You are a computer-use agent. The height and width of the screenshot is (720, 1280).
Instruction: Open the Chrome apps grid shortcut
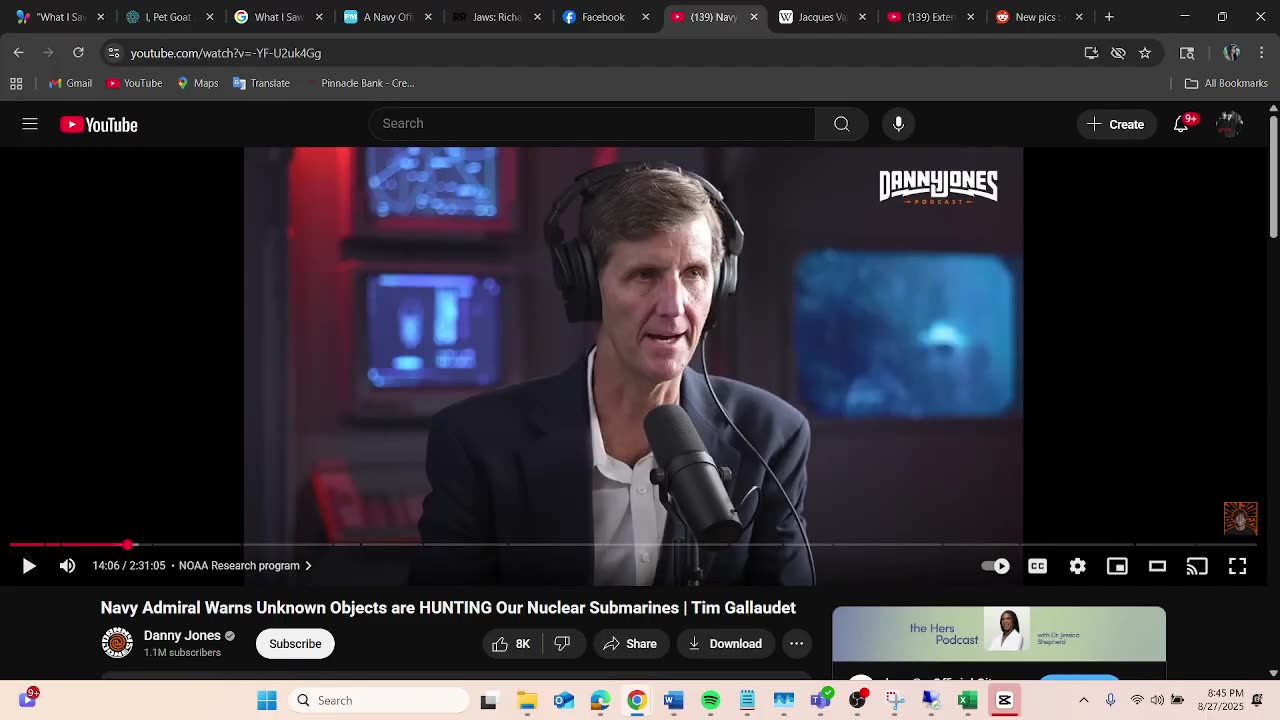tap(16, 83)
